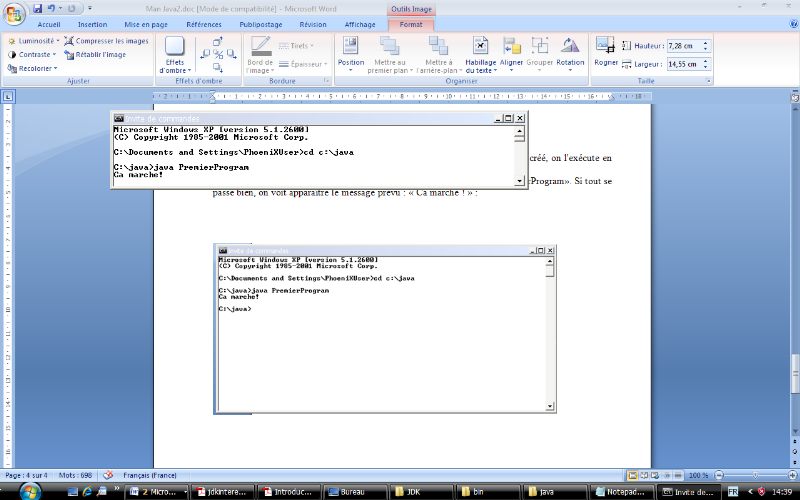The height and width of the screenshot is (500, 800).
Task: Save the document using Quick Access icon
Action: point(37,8)
